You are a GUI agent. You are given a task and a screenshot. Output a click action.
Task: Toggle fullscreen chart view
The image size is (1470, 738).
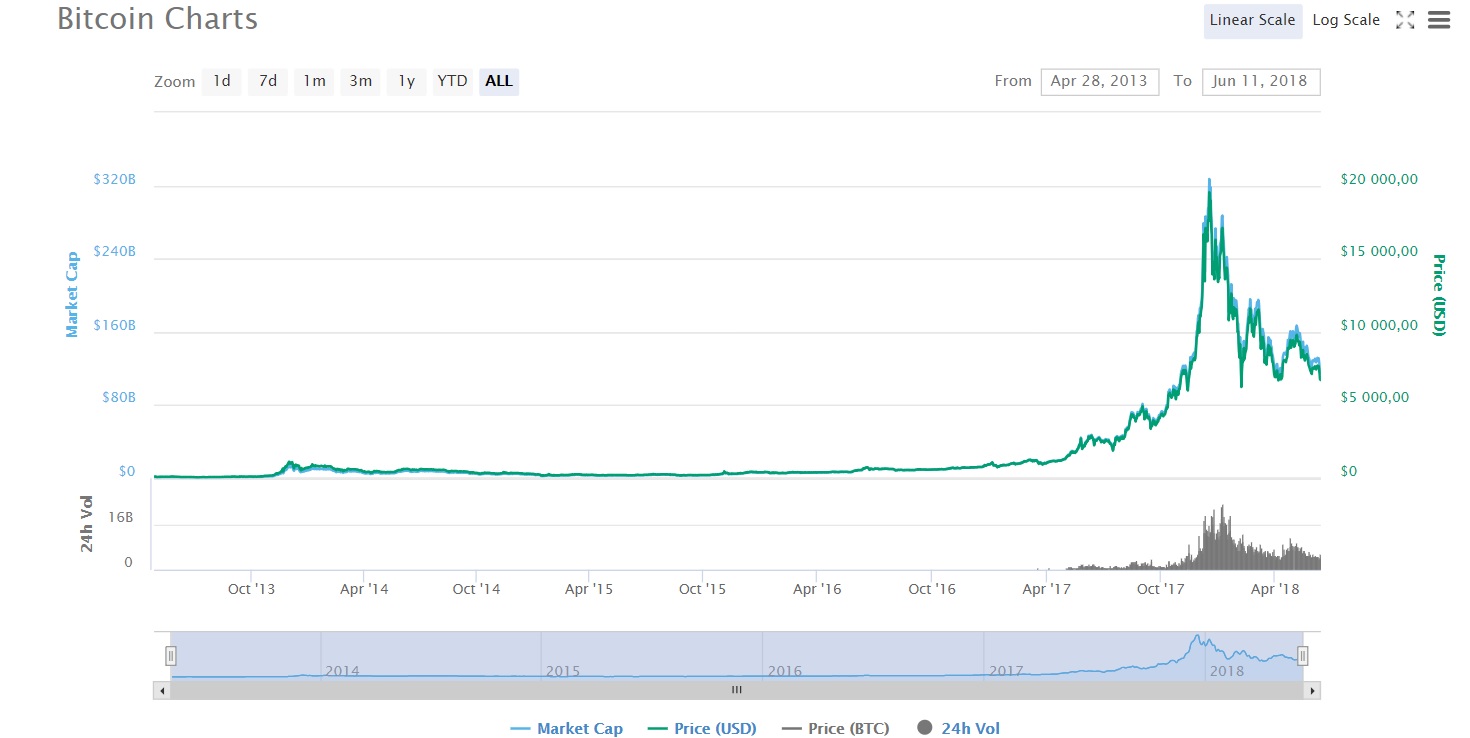[x=1405, y=20]
